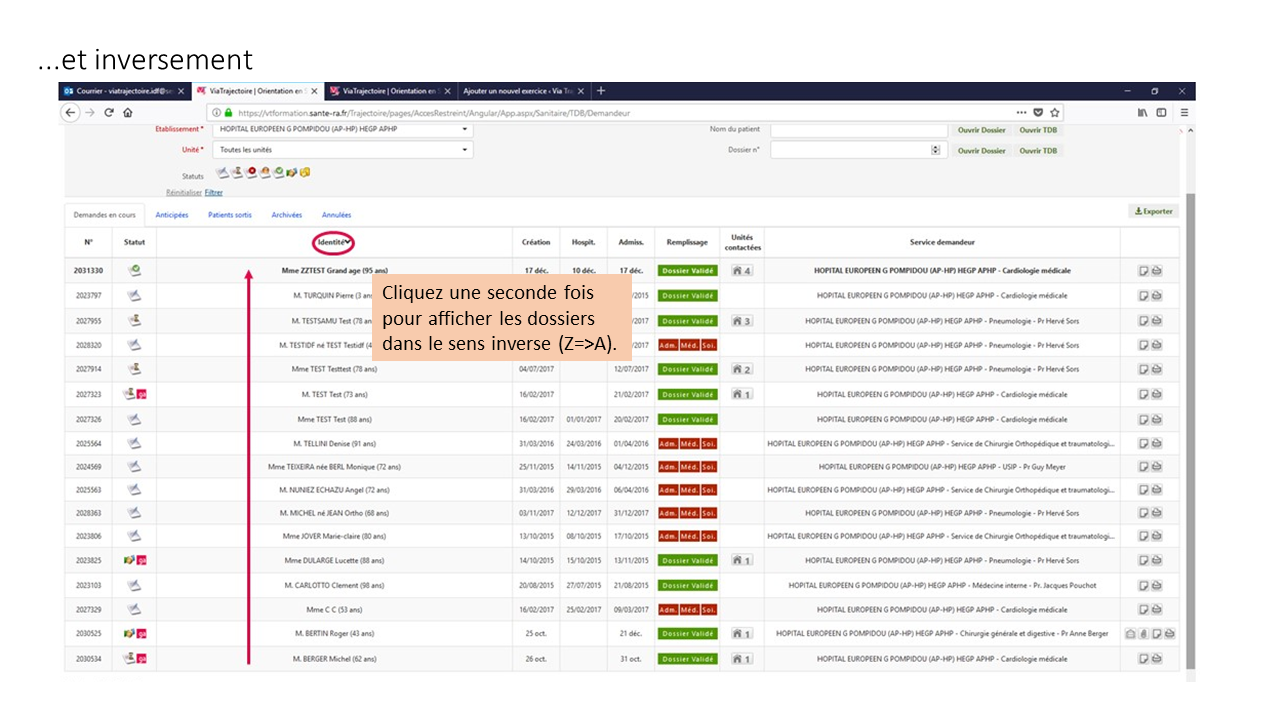Open the Archivées tab

point(286,215)
